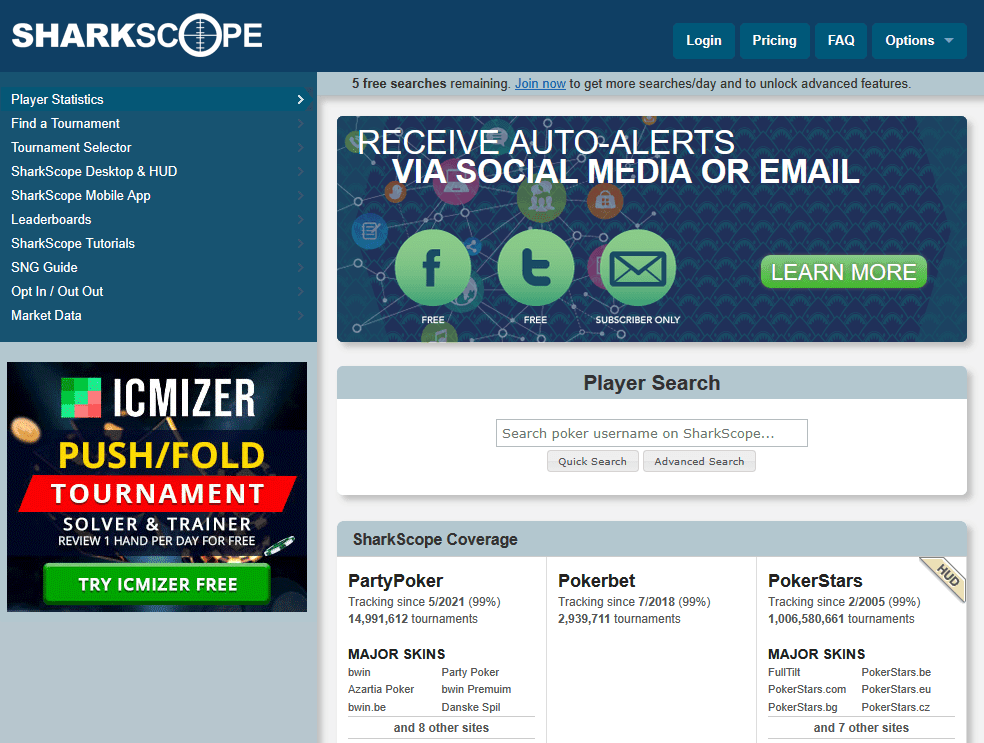Click the ICMIZER logo in the ad
The width and height of the screenshot is (984, 743).
[x=158, y=398]
